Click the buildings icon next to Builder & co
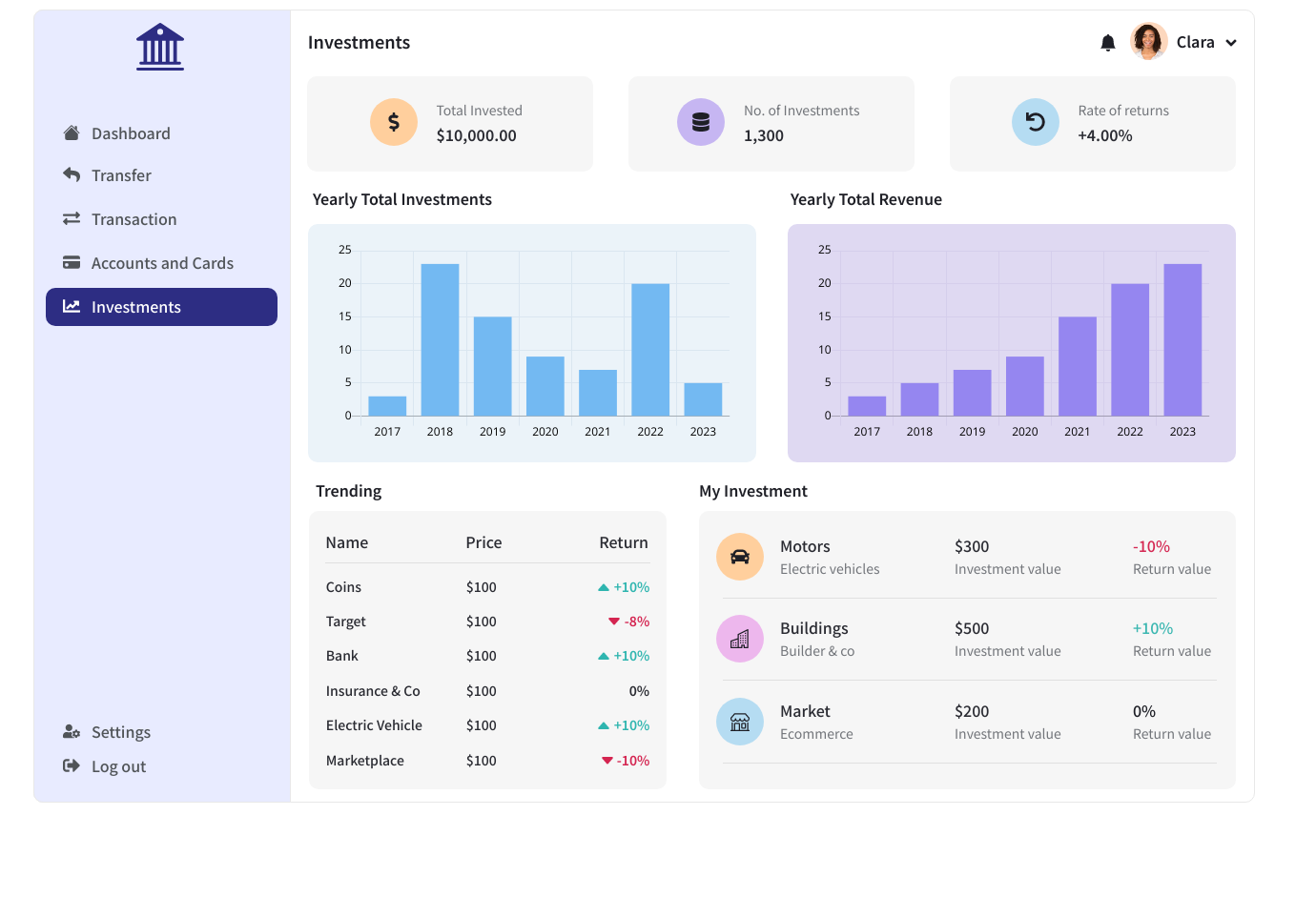This screenshot has width=1316, height=897. (x=740, y=639)
